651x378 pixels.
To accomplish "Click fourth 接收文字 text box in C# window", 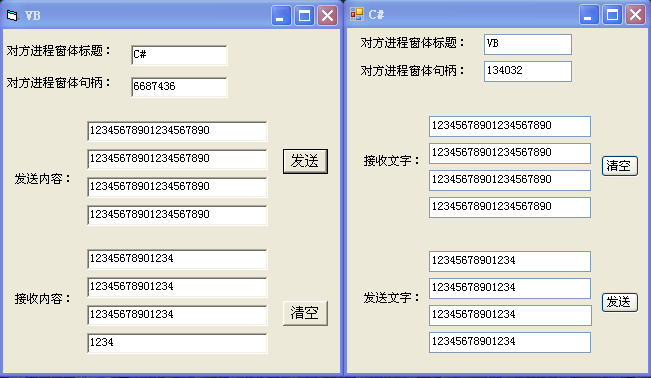I will click(510, 207).
